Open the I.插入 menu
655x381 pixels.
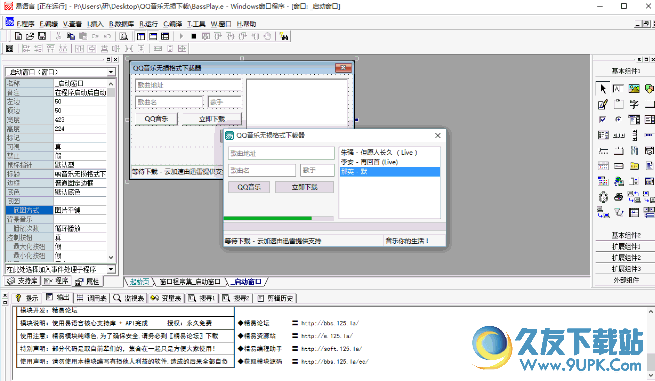[x=95, y=24]
